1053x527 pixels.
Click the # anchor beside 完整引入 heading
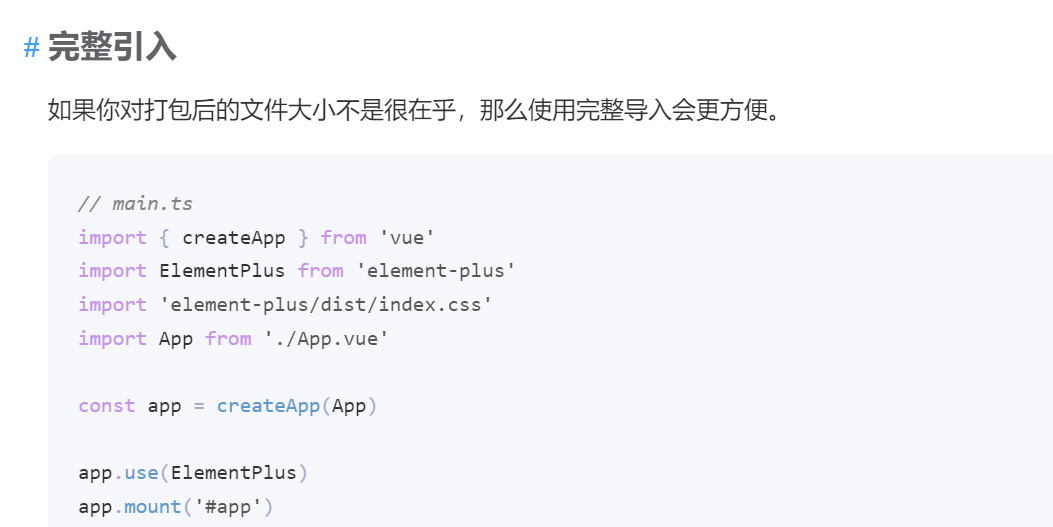point(32,48)
